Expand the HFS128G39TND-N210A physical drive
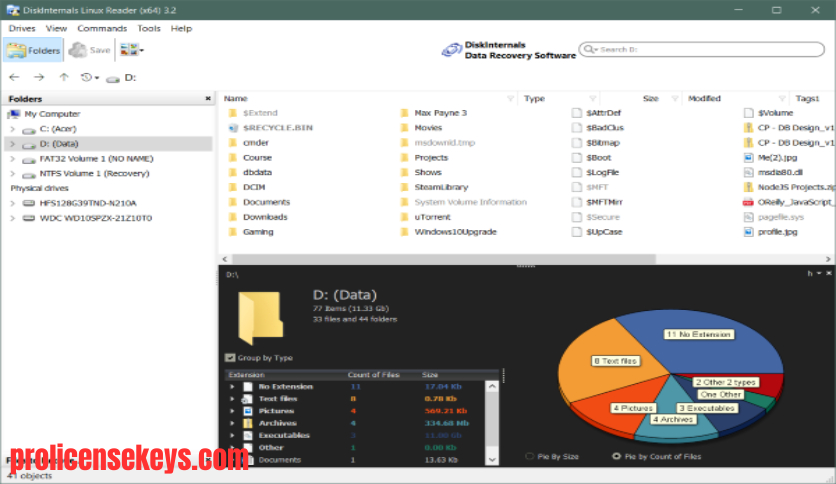 click(12, 203)
